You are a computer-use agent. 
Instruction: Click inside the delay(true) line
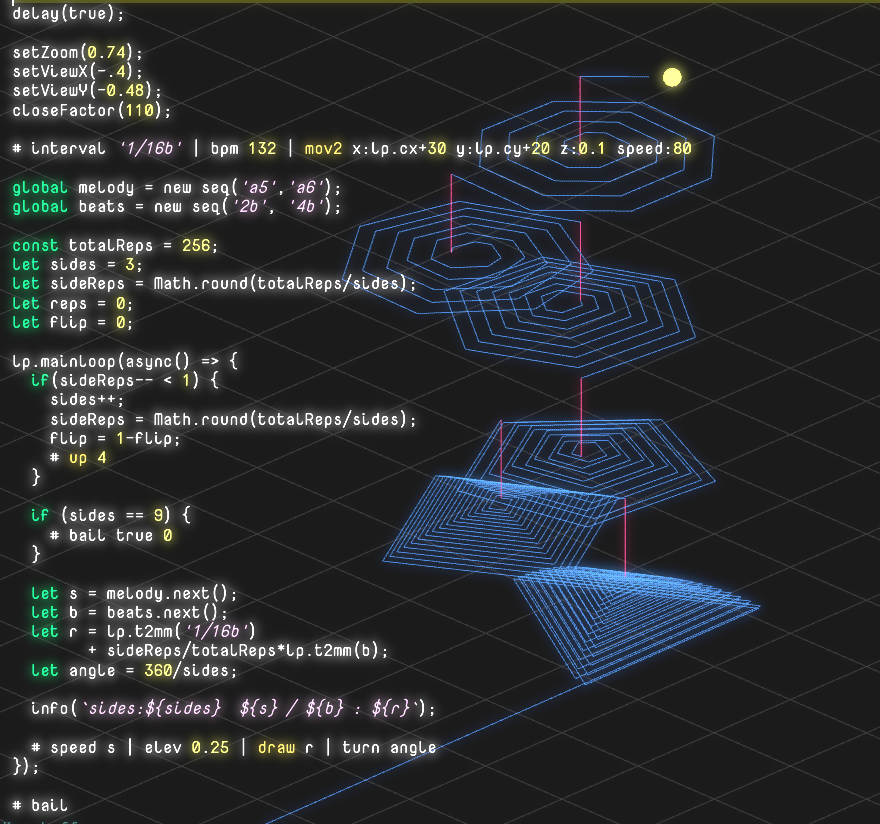(68, 13)
